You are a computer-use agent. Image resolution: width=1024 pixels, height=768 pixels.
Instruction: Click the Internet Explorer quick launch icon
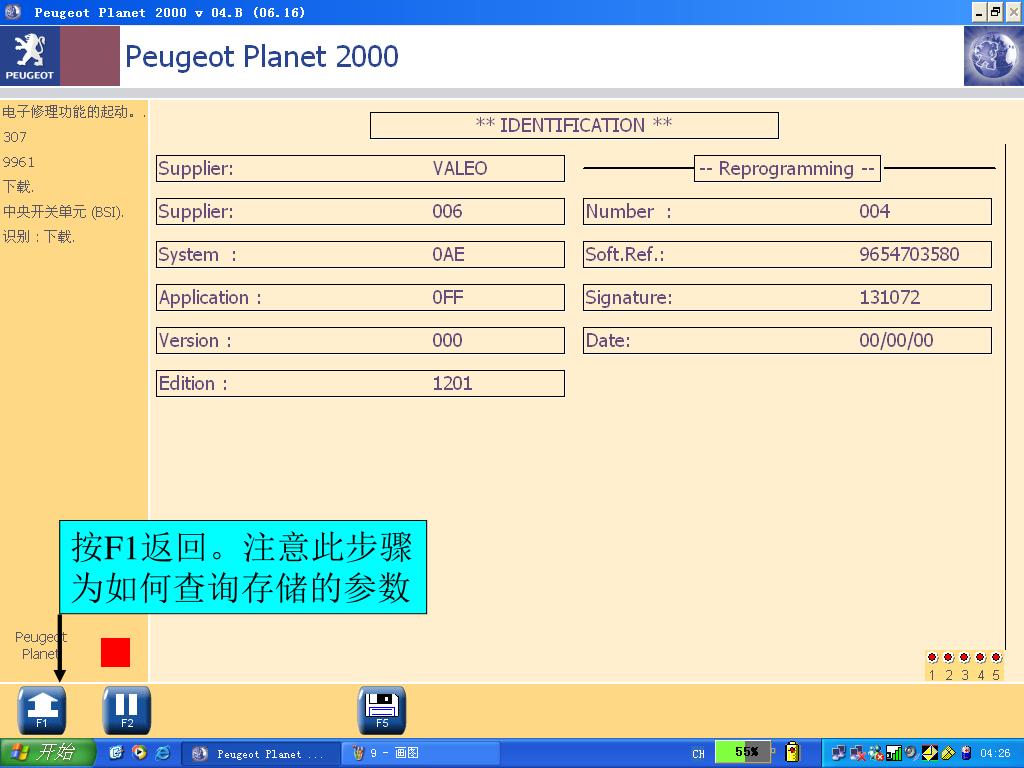(x=163, y=753)
